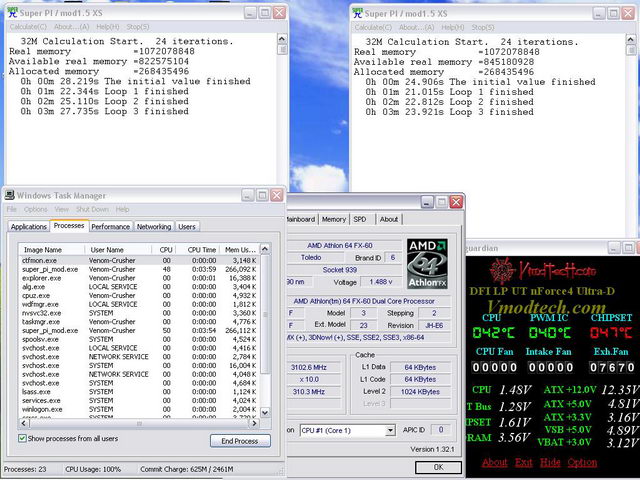
Task: Open the SPD tab in CPU-Z
Action: [x=360, y=219]
